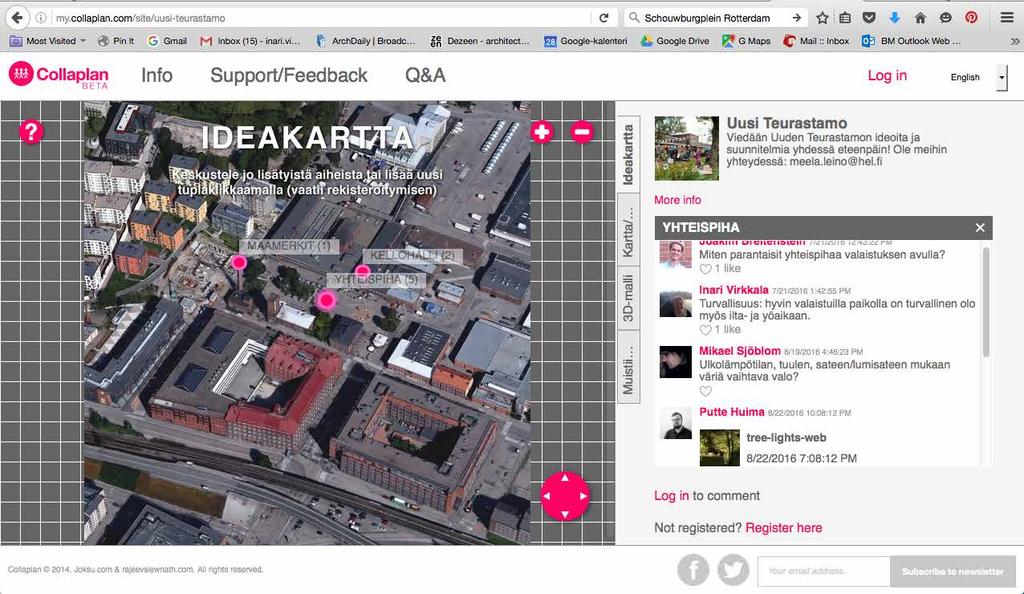The image size is (1024, 594).
Task: Select the YHTEISPIHA pink map pin
Action: (327, 300)
